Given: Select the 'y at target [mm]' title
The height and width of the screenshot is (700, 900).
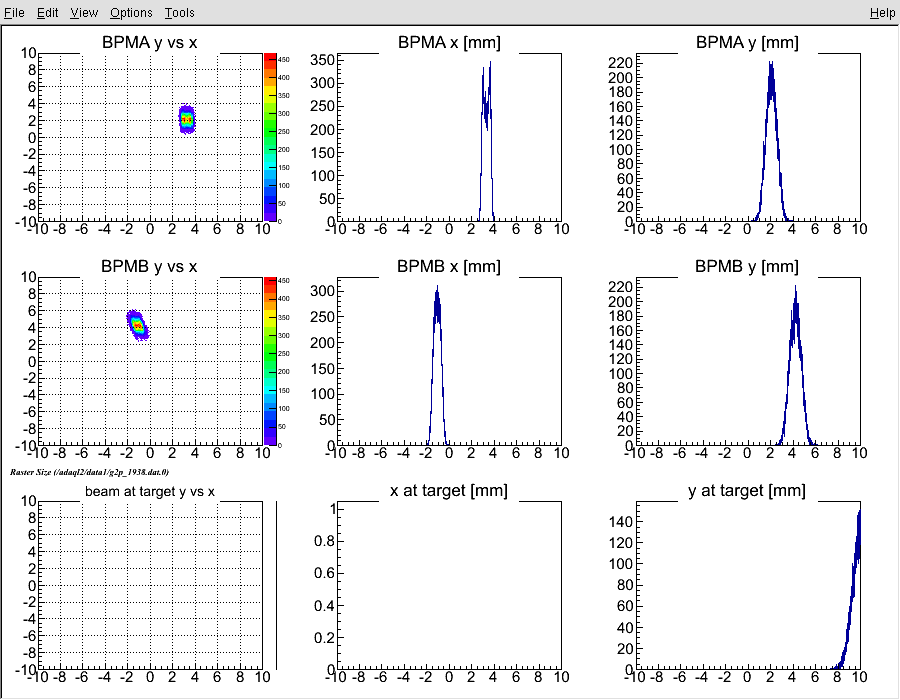Looking at the screenshot, I should coord(747,491).
